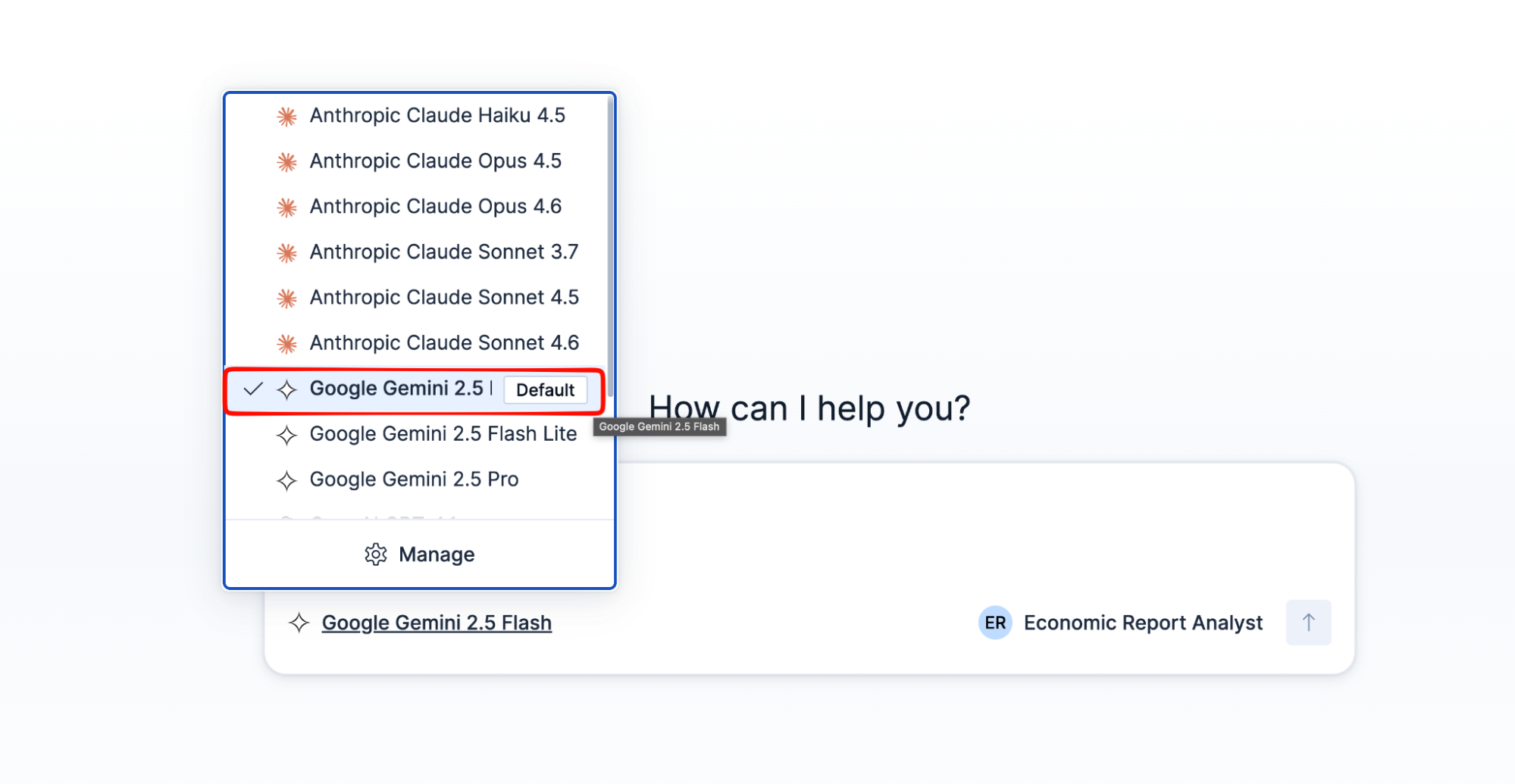
Task: Open model selector link Google Gemini 2.5 Flash
Action: 437,623
